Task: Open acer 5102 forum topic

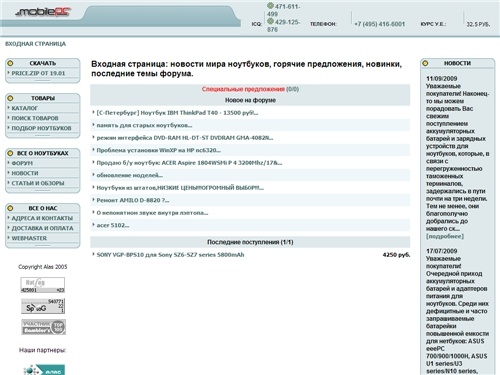Action: (113, 225)
